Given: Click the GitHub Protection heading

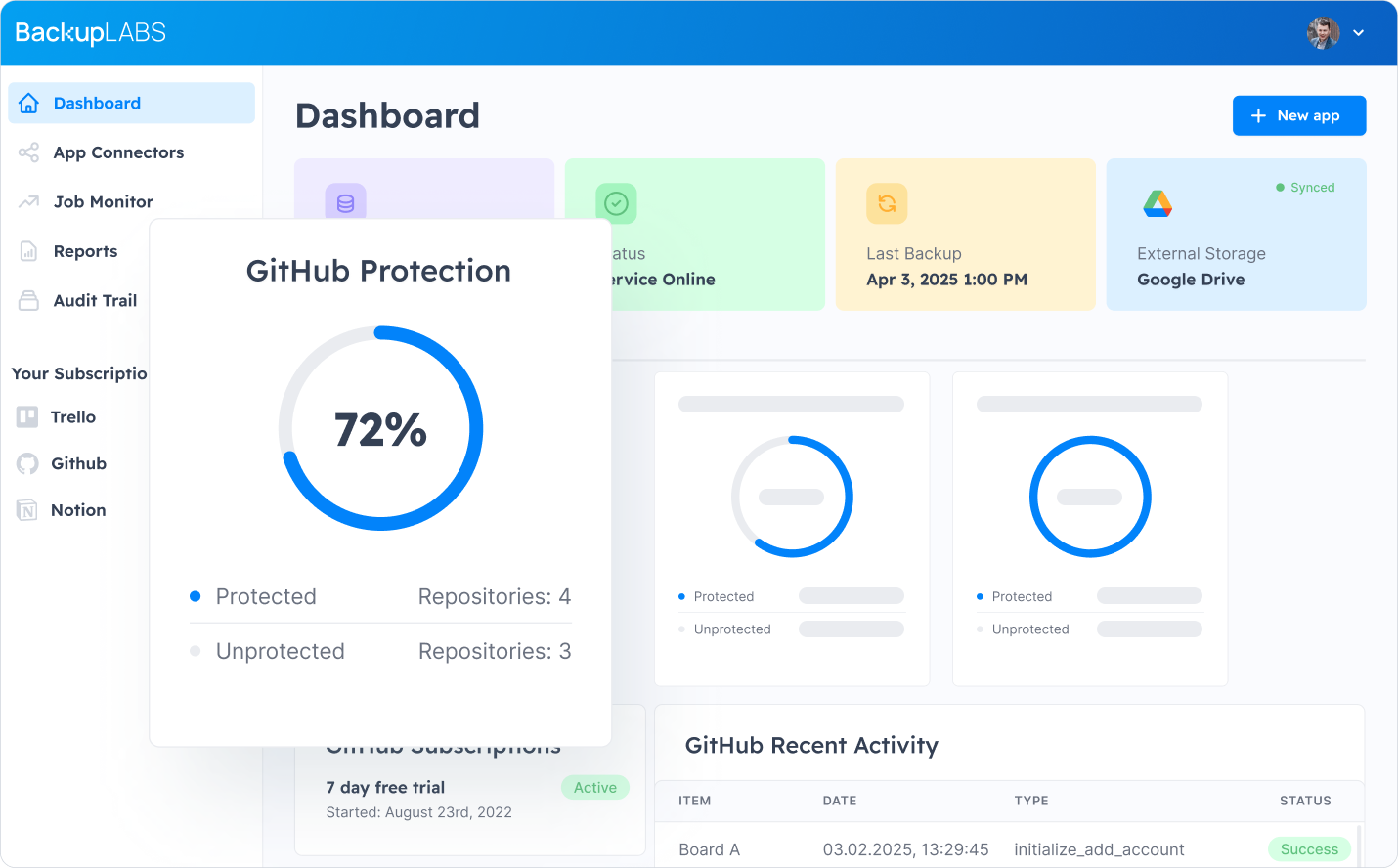Looking at the screenshot, I should tap(378, 271).
